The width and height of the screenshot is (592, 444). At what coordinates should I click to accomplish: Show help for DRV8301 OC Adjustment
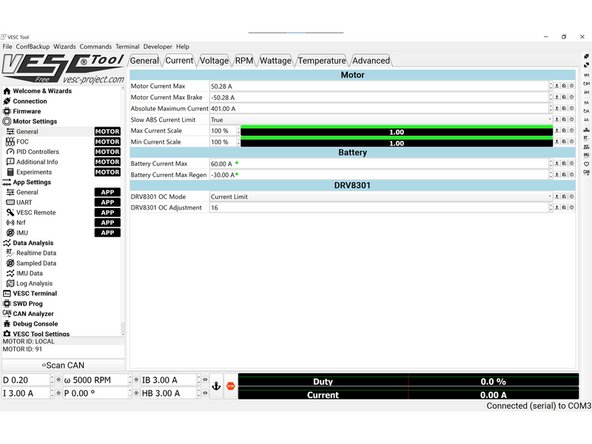pyautogui.click(x=571, y=207)
